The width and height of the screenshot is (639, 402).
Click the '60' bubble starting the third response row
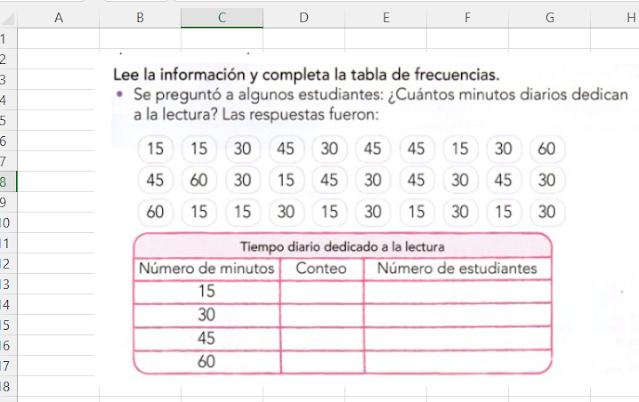[x=155, y=212]
